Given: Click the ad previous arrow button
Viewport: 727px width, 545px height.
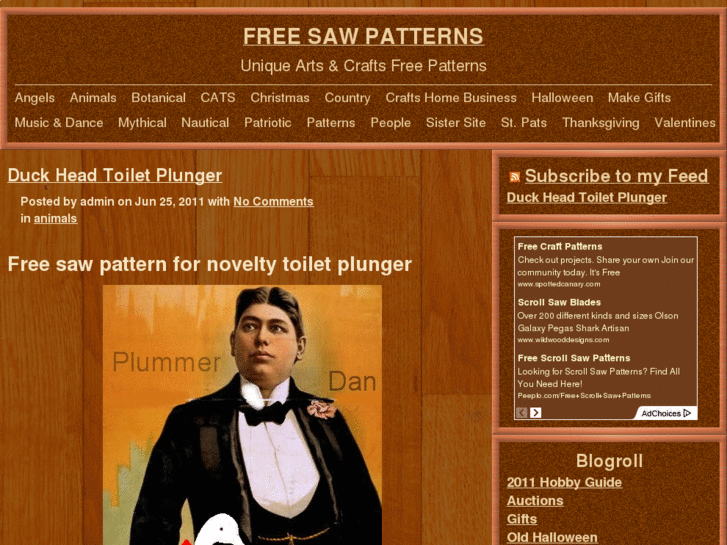Looking at the screenshot, I should click(x=522, y=412).
